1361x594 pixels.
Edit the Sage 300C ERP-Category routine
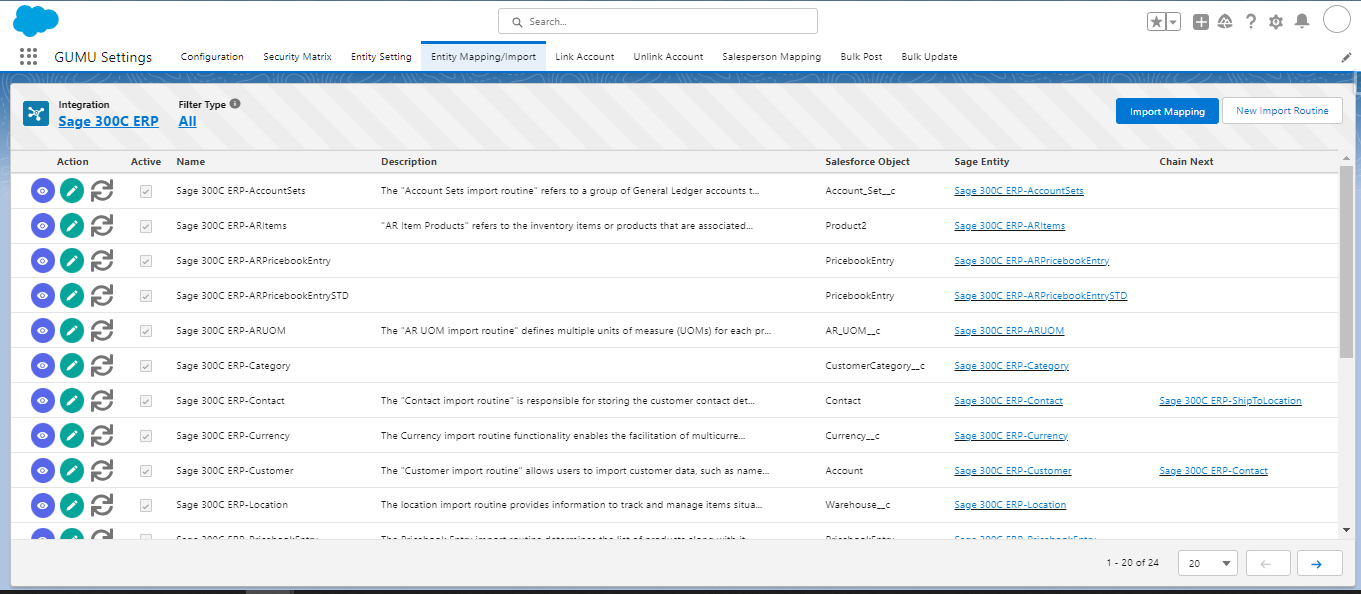(x=71, y=366)
